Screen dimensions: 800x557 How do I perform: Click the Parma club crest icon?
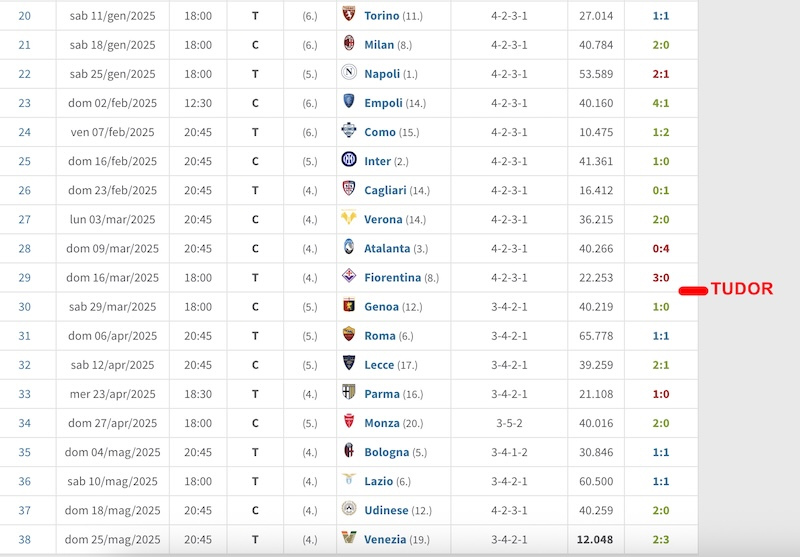(x=348, y=392)
